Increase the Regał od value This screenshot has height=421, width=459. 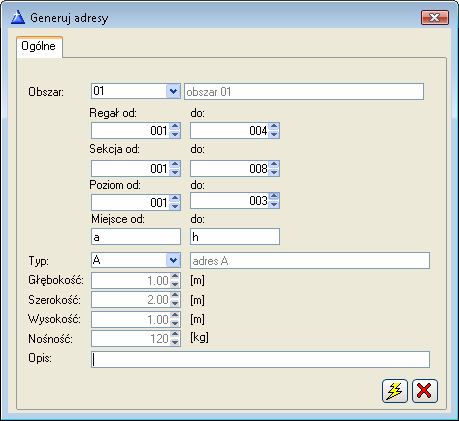pyautogui.click(x=175, y=126)
